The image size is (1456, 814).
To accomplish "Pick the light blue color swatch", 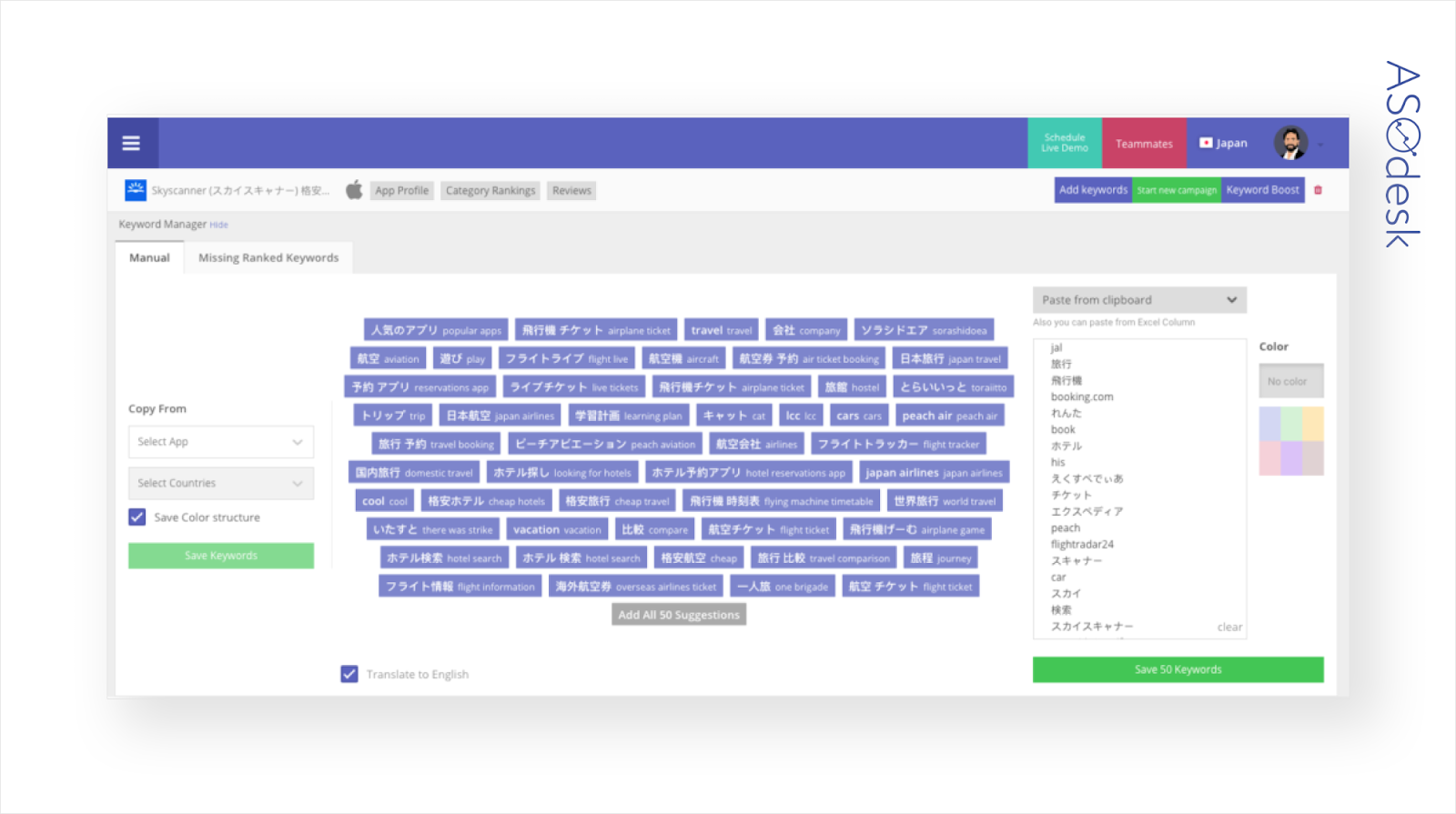I will click(1269, 424).
